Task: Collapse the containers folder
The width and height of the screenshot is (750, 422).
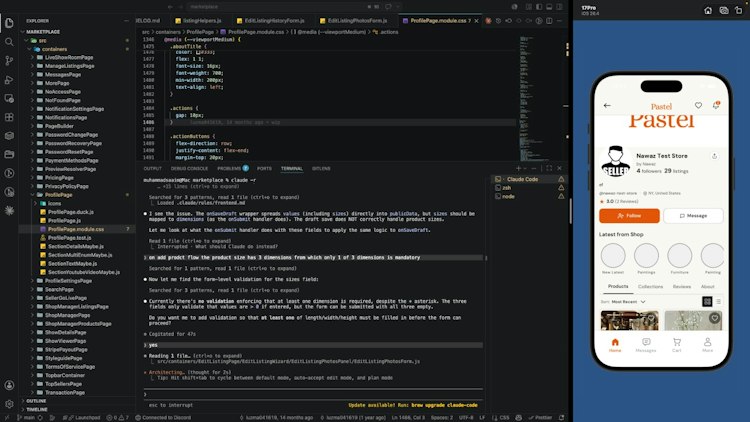Action: (x=54, y=49)
